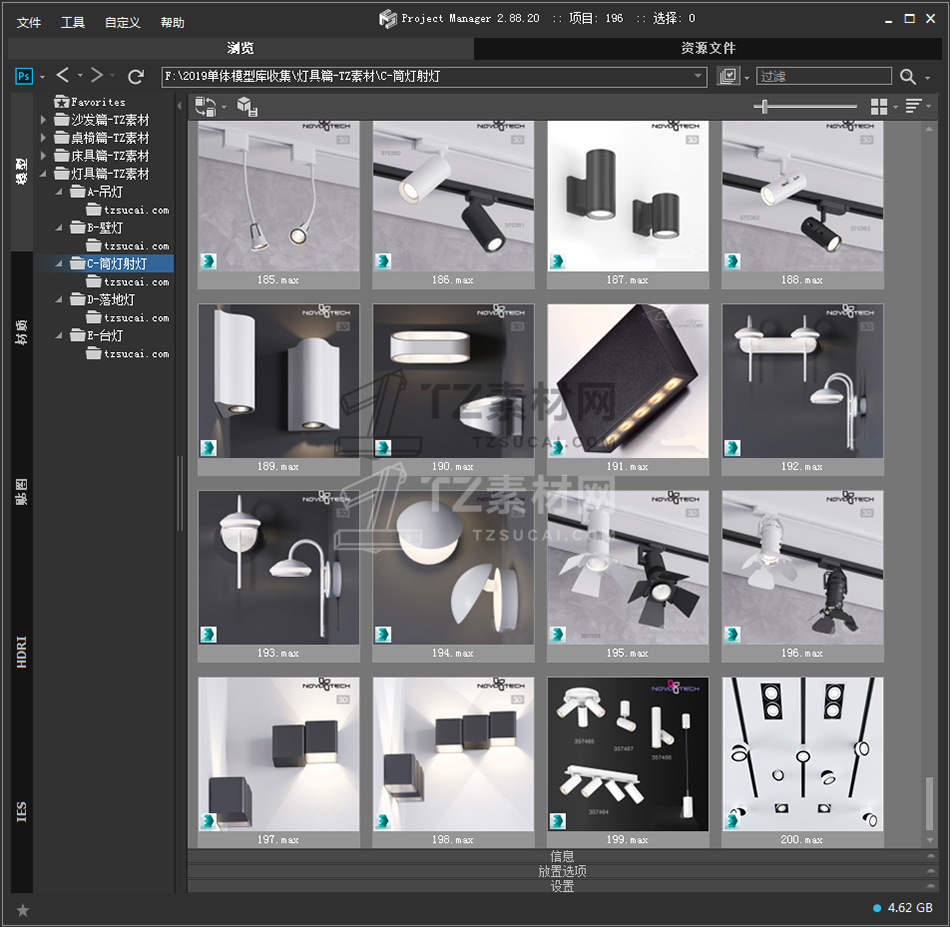Screen dimensions: 950x927
Task: Expand the 沙发篇-TZ素材 folder
Action: tap(43, 120)
